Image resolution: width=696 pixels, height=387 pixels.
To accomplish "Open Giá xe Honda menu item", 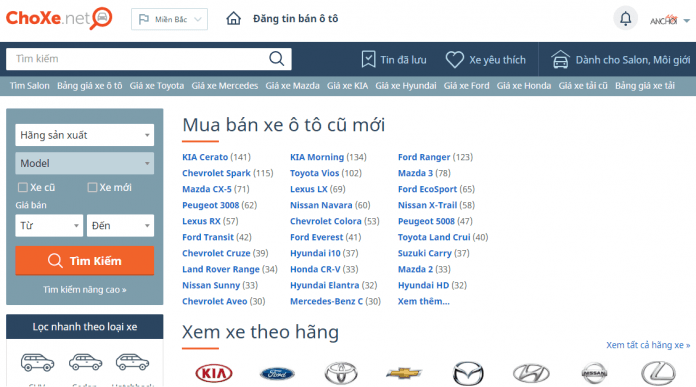I will [x=524, y=86].
